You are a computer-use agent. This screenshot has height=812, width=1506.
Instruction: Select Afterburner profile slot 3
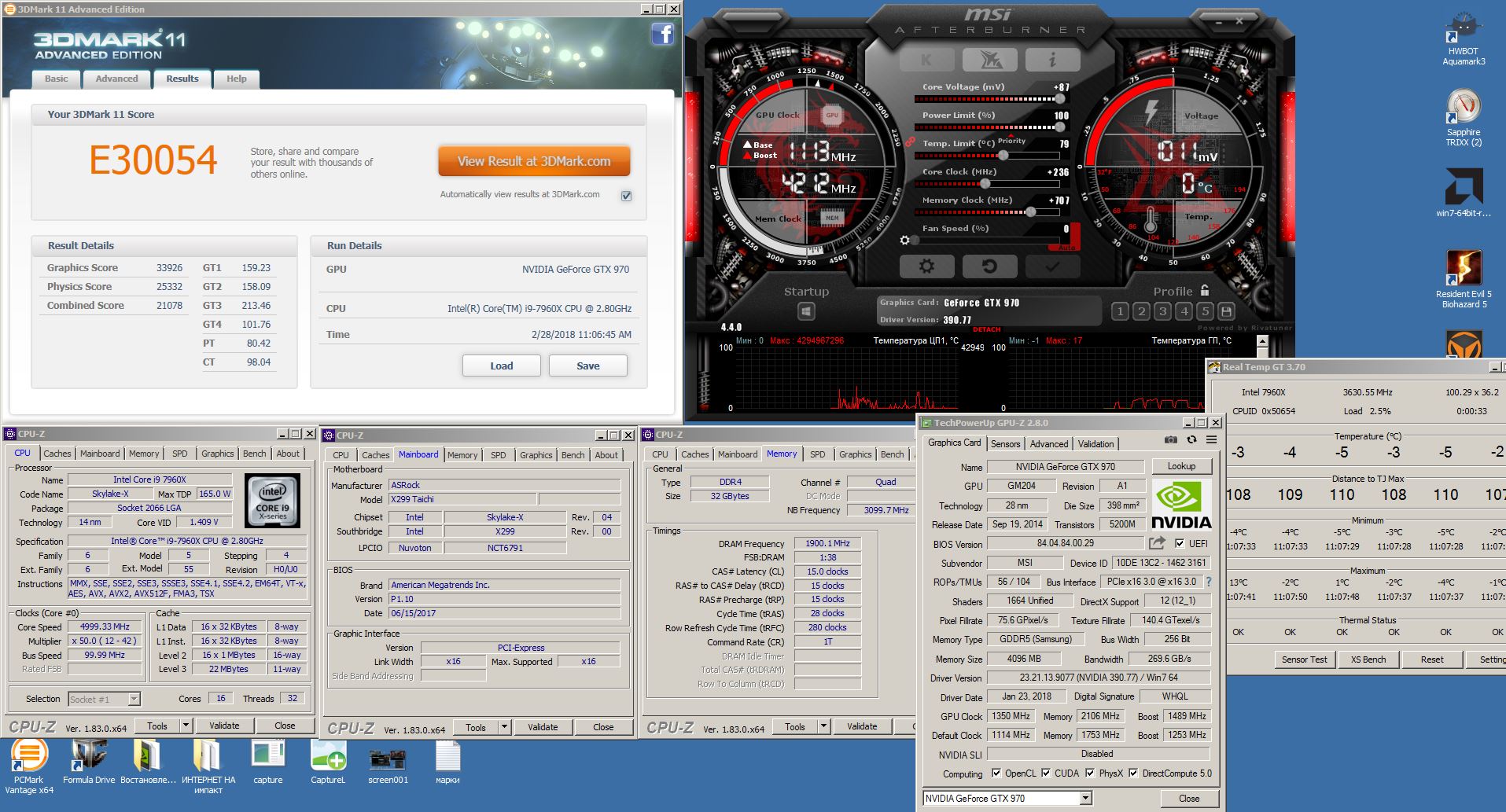(1162, 311)
